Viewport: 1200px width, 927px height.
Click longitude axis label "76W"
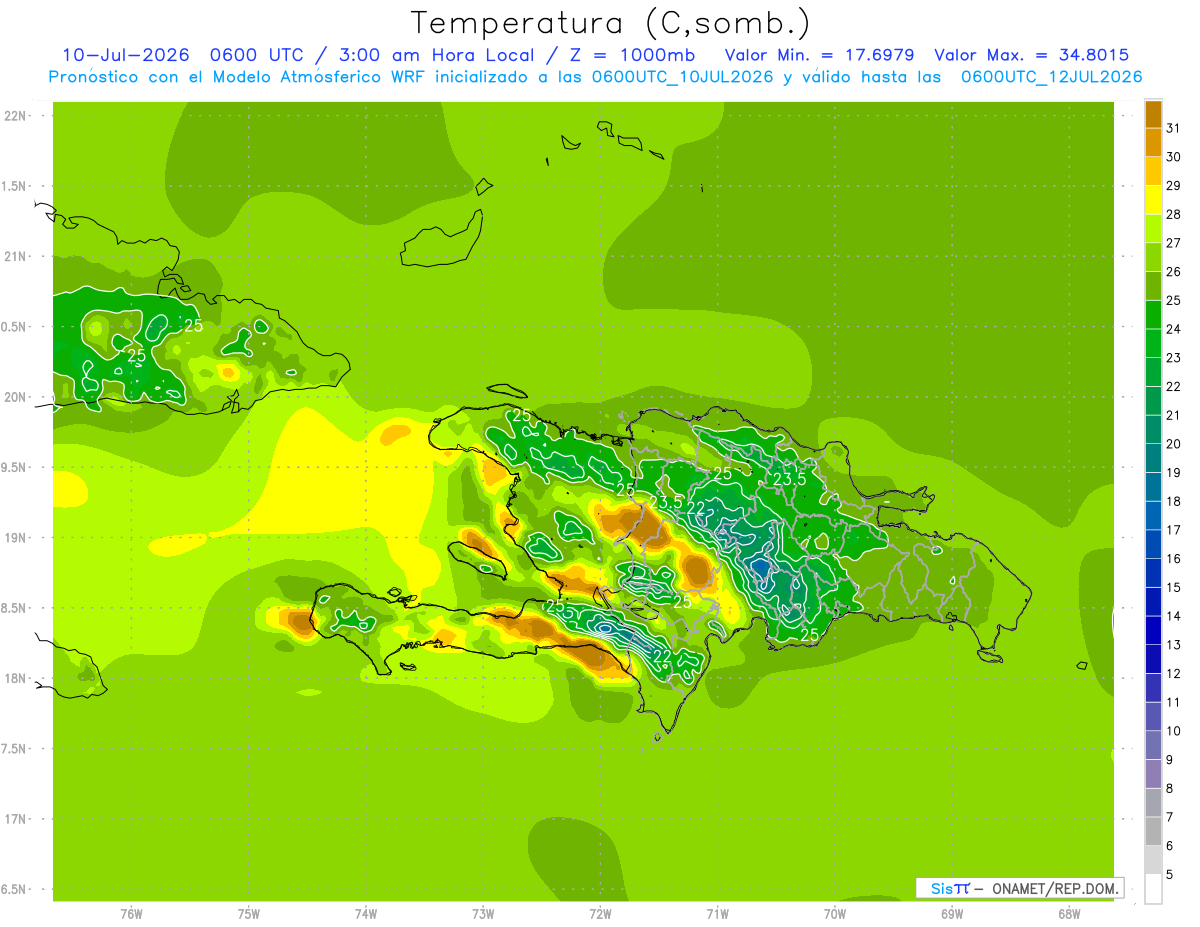131,913
